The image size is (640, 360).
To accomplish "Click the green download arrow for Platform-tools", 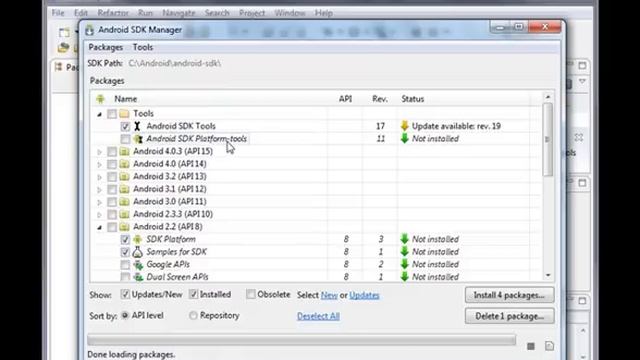I will pyautogui.click(x=404, y=138).
